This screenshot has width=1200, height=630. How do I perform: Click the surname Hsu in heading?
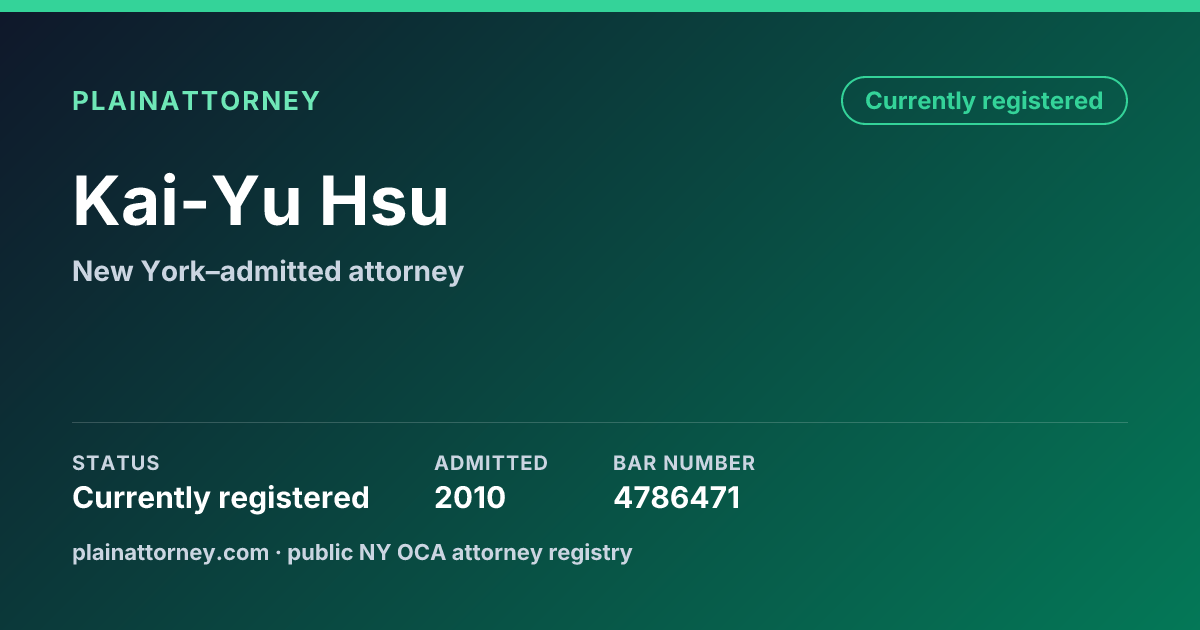click(x=385, y=201)
